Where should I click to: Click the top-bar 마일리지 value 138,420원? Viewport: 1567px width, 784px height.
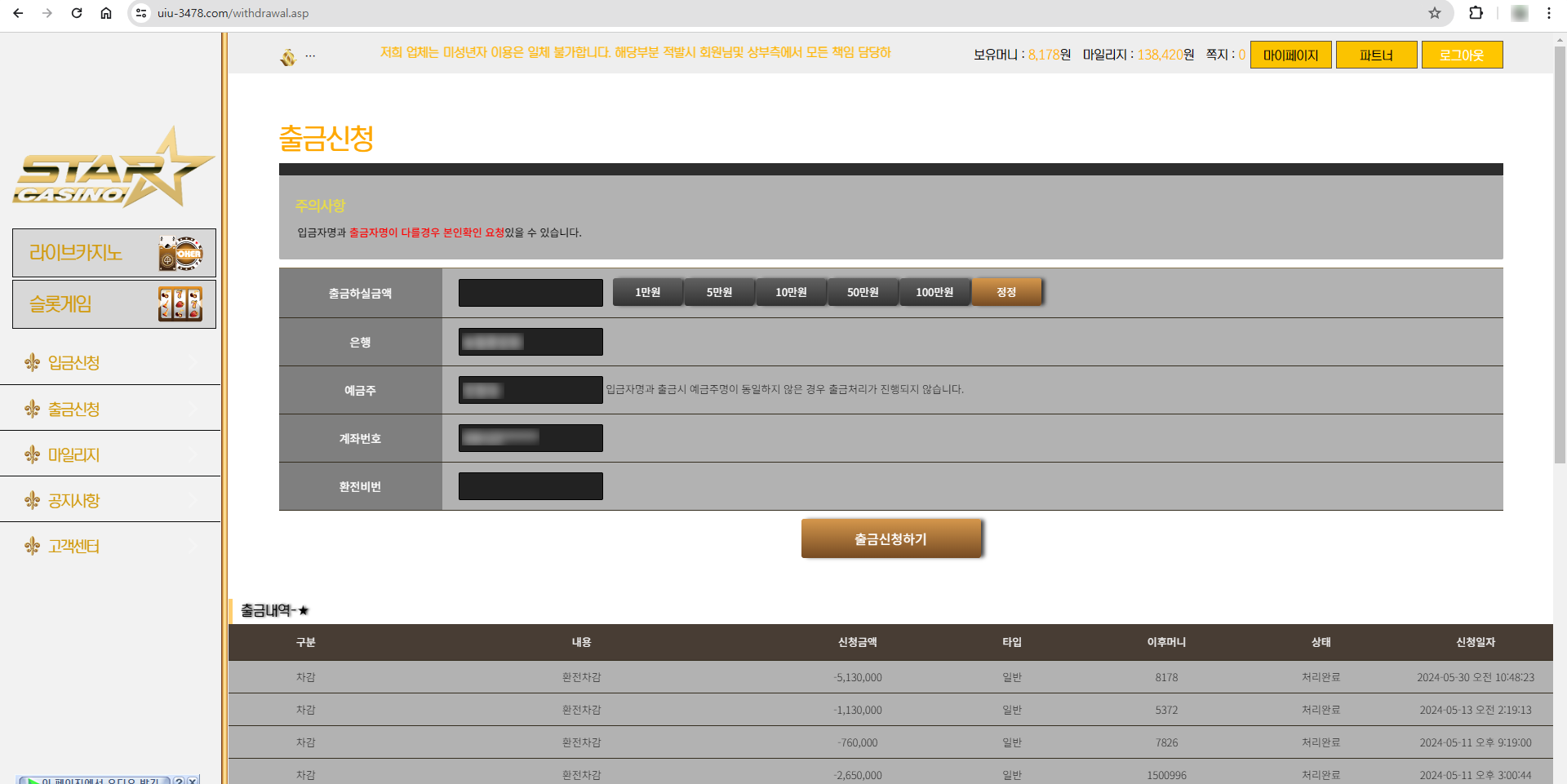[1166, 55]
